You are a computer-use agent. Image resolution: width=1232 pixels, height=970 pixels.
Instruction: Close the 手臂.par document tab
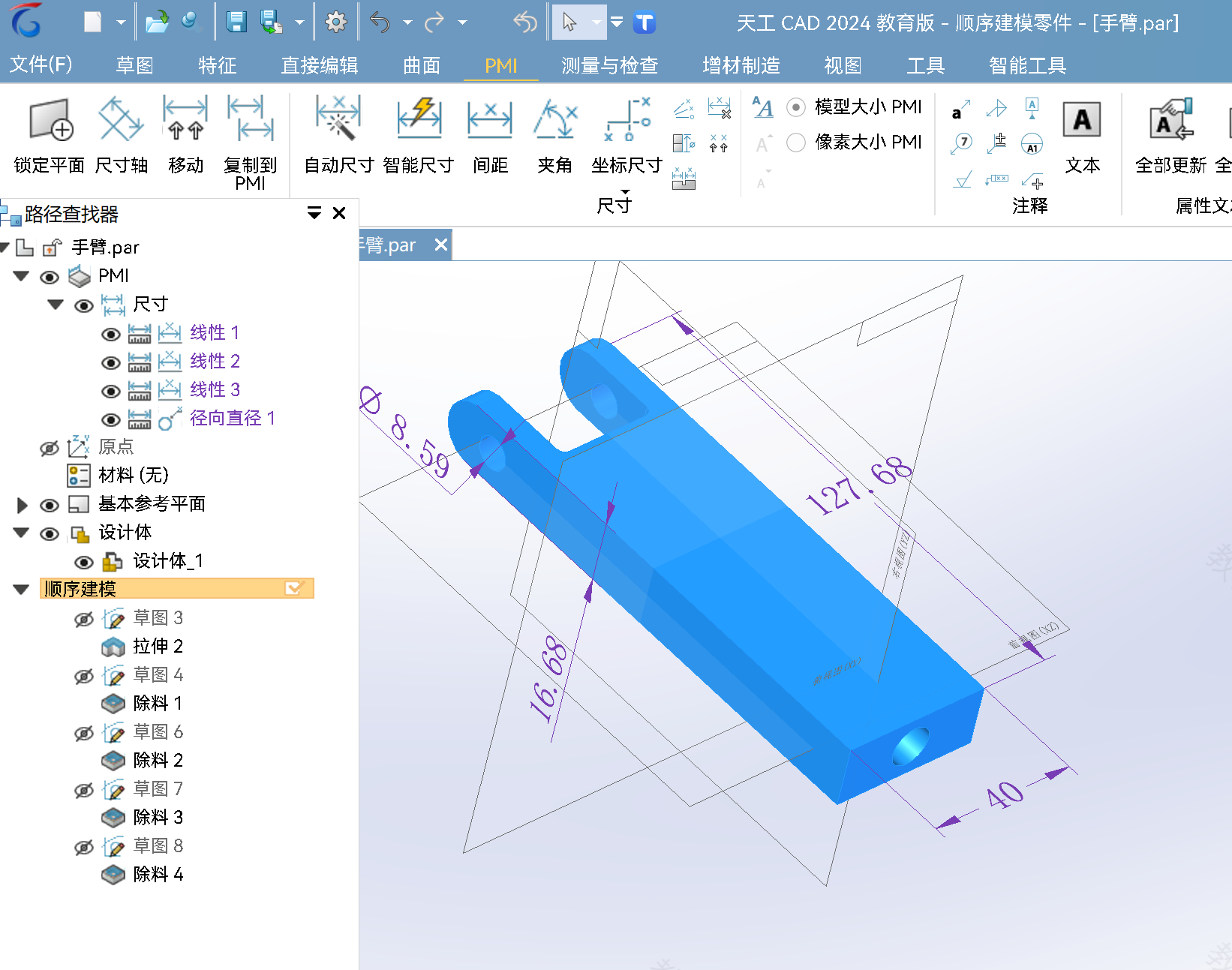[441, 245]
